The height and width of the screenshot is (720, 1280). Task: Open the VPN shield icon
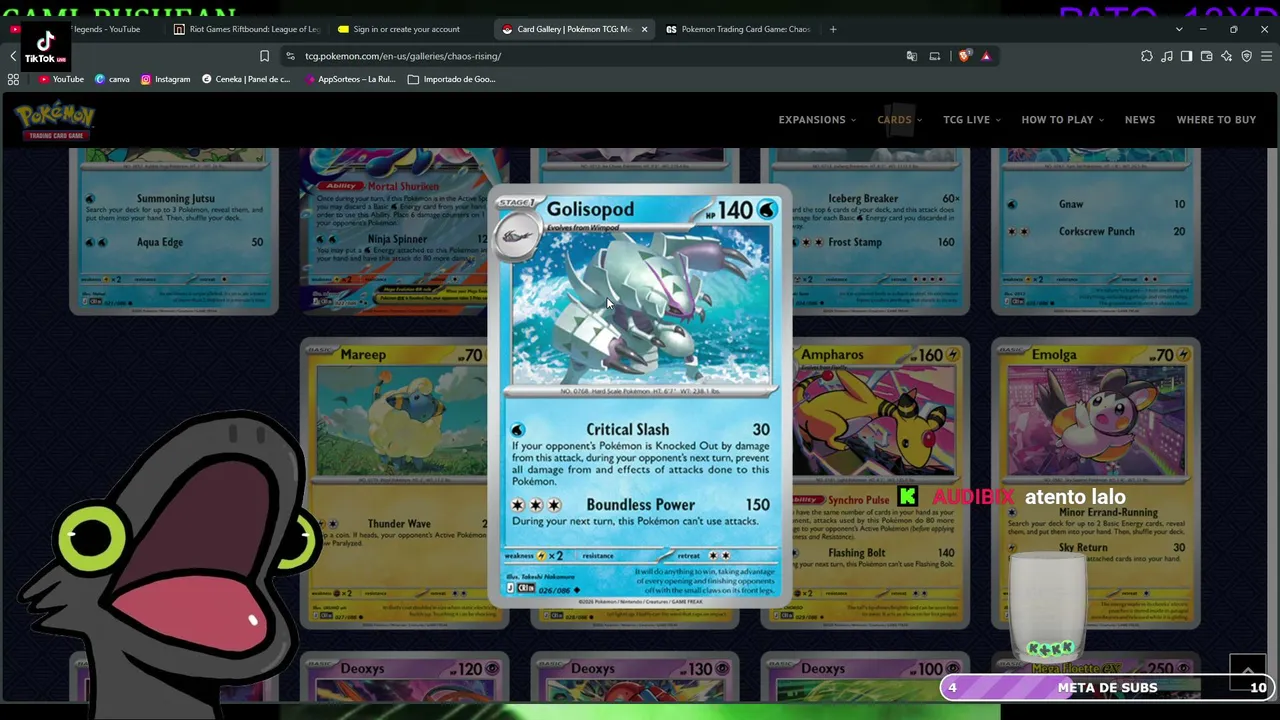point(1246,56)
